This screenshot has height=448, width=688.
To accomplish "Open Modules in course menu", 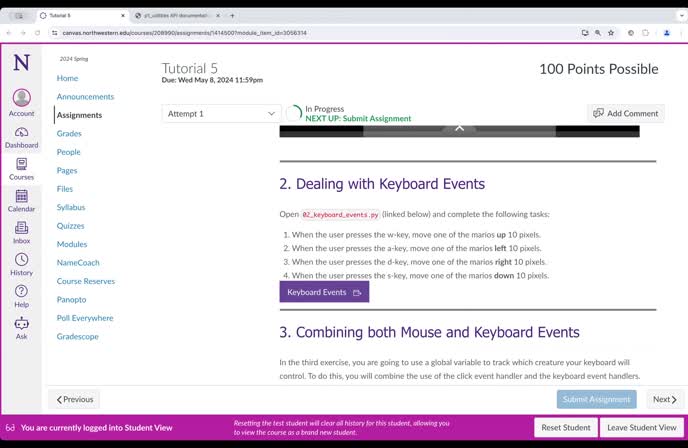I will pos(72,244).
